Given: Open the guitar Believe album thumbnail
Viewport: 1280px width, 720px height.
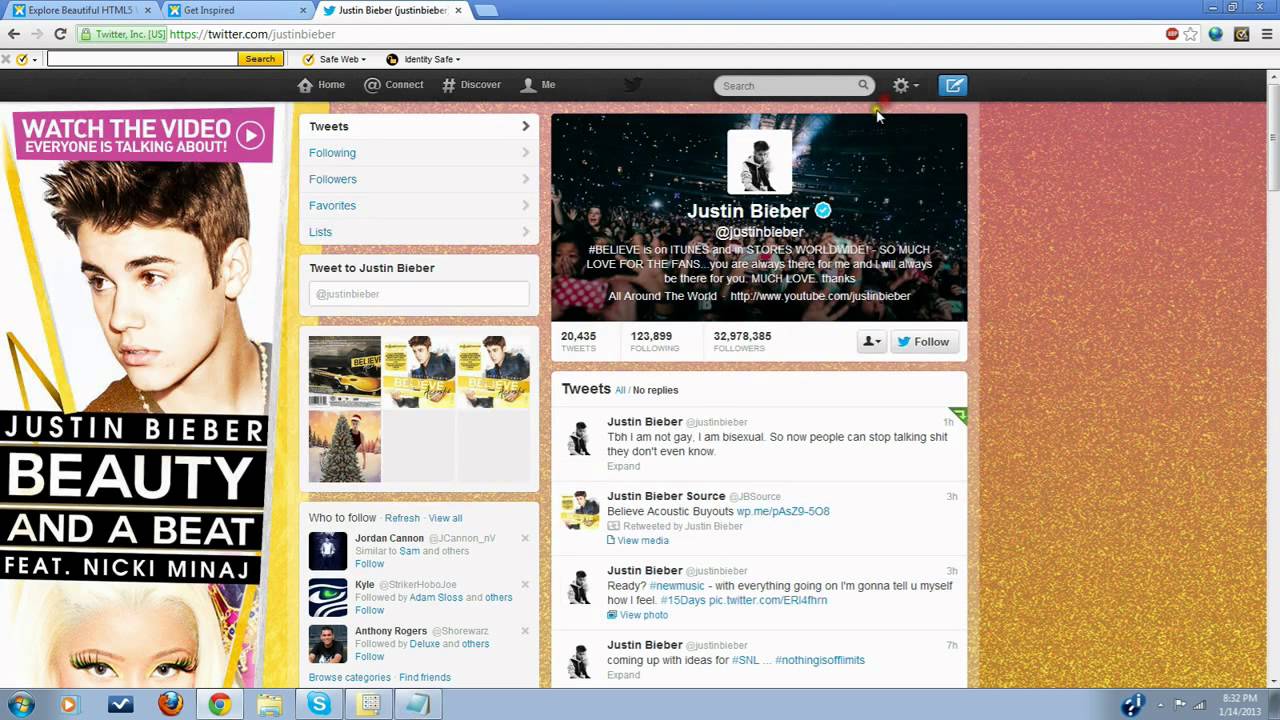Looking at the screenshot, I should [344, 371].
